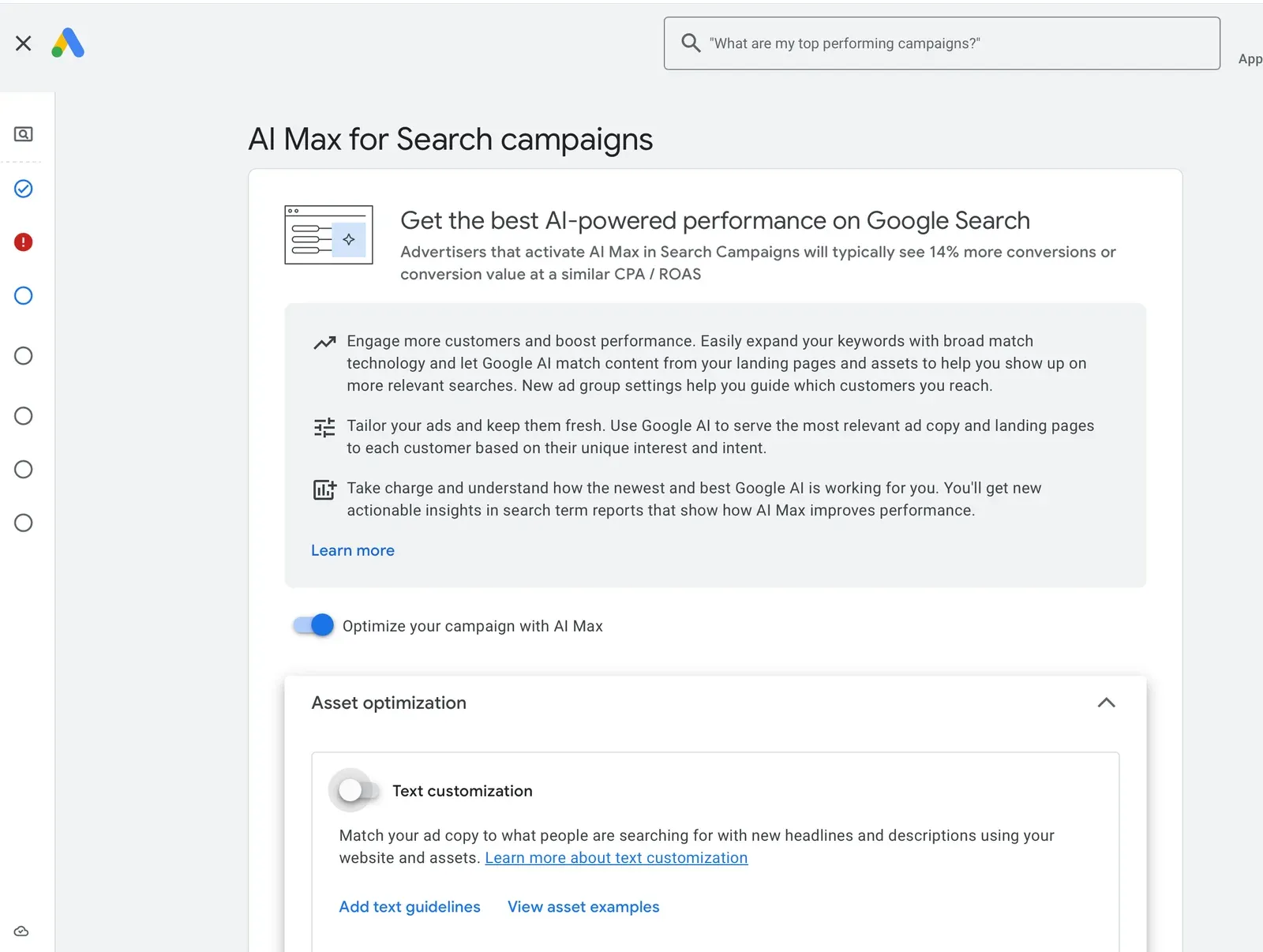Click the AI Max illustration thumbnail
Image resolution: width=1263 pixels, height=952 pixels.
coord(328,235)
